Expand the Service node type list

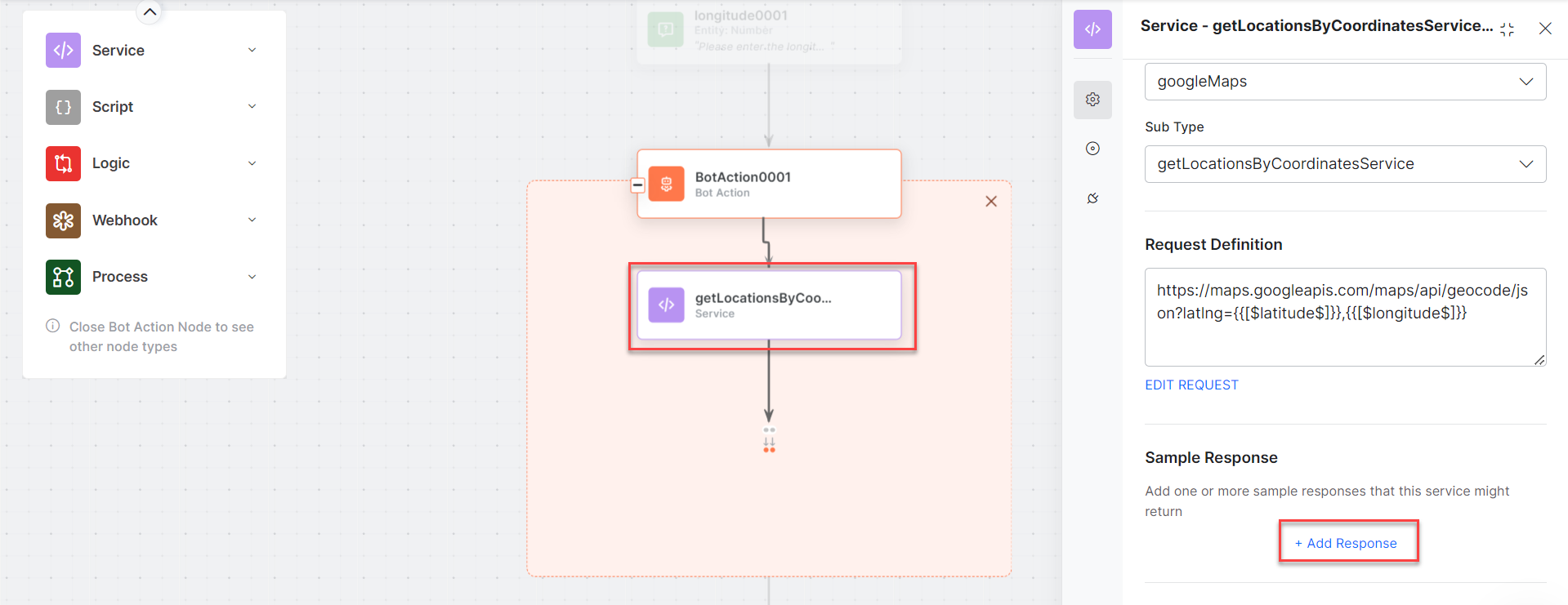tap(252, 51)
